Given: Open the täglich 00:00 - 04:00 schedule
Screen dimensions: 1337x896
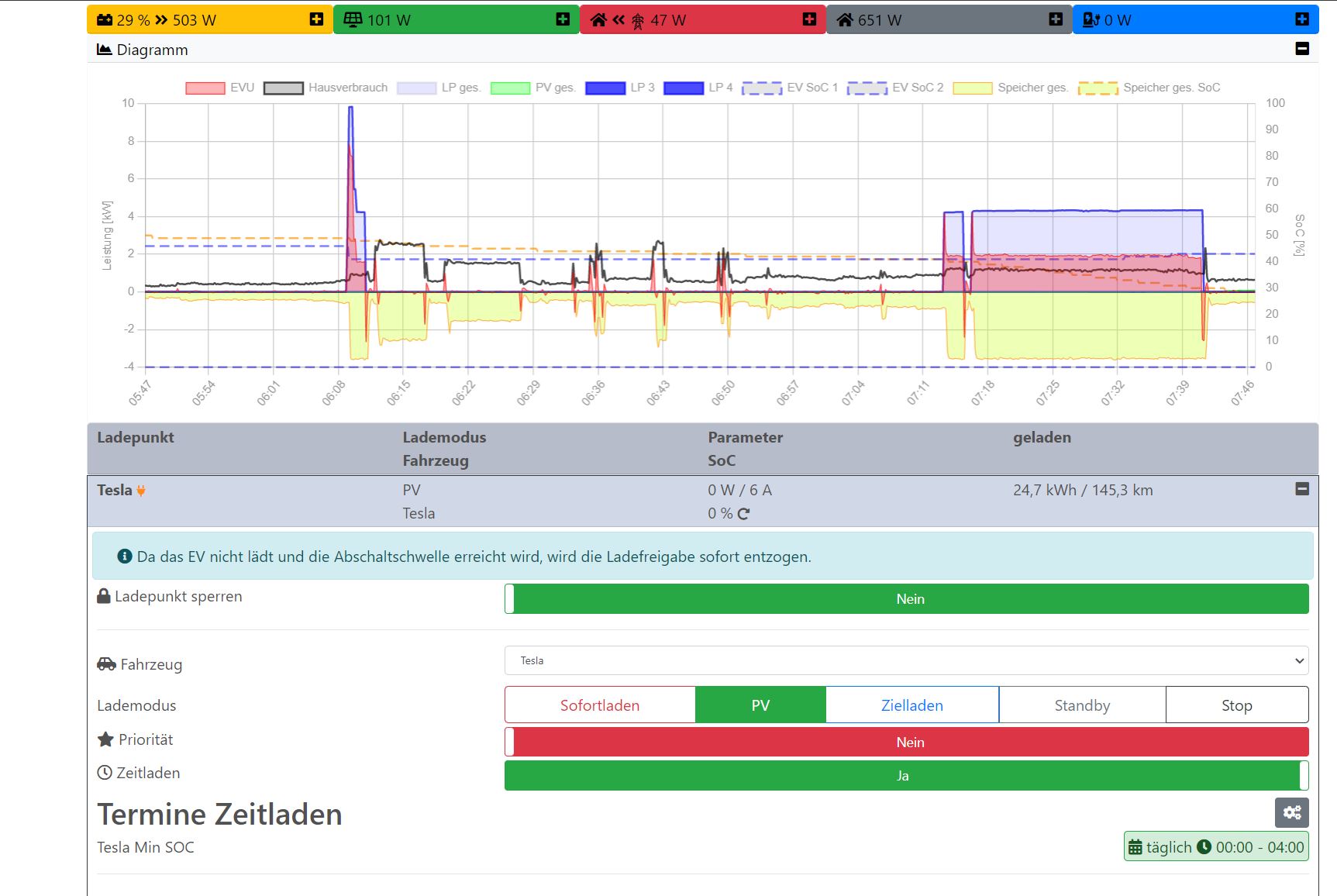Looking at the screenshot, I should click(x=1215, y=847).
